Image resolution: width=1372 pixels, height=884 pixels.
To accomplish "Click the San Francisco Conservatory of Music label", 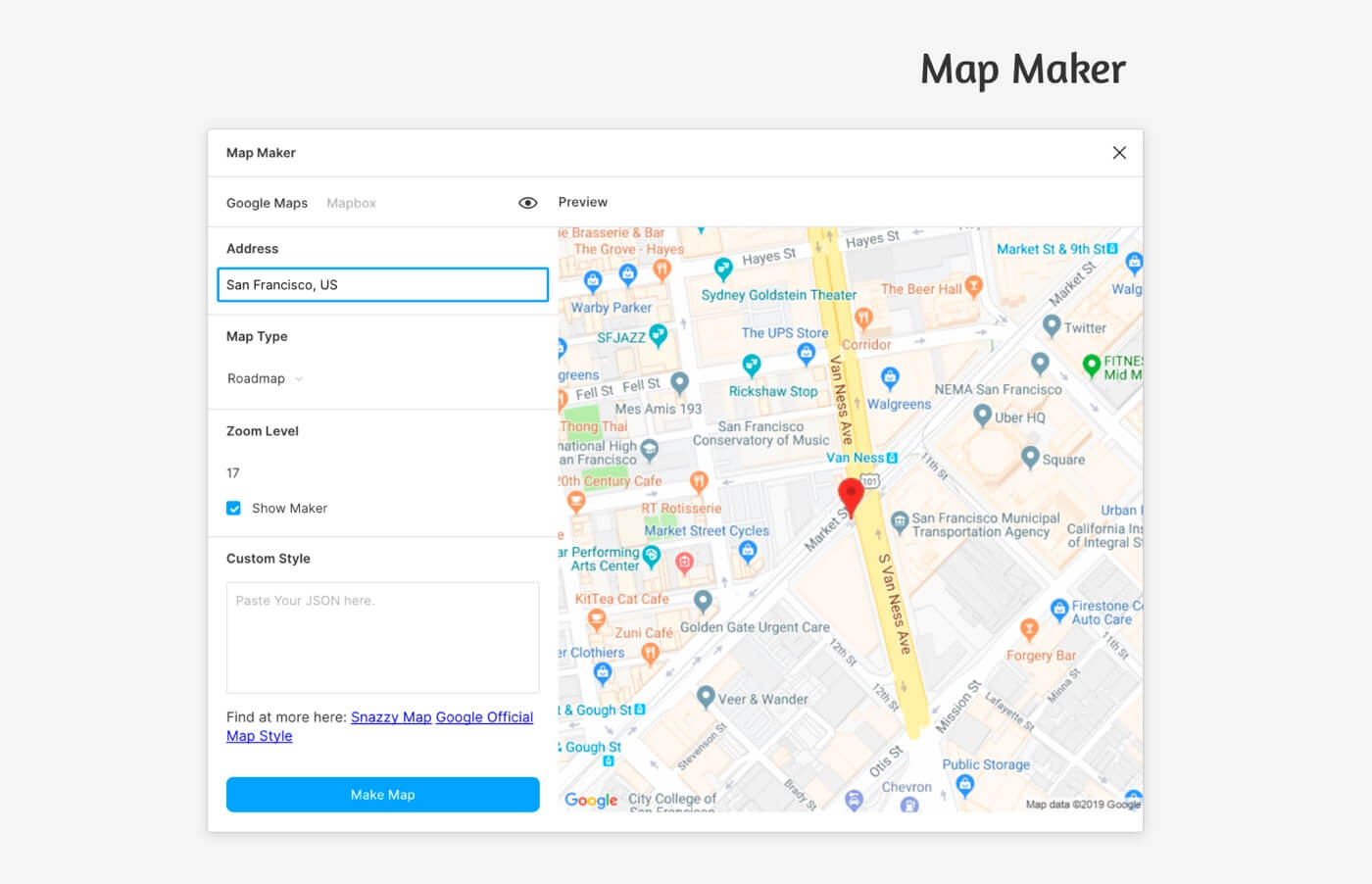I will point(761,433).
